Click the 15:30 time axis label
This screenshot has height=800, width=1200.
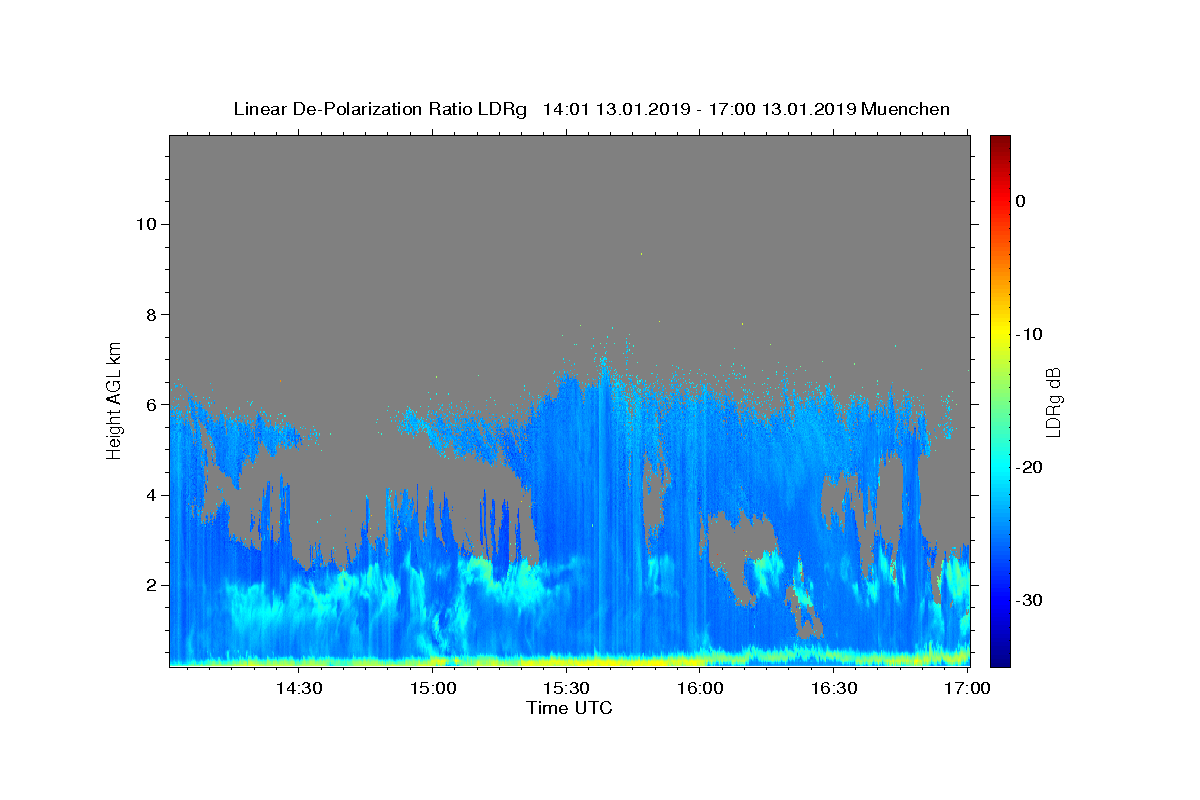coord(566,689)
